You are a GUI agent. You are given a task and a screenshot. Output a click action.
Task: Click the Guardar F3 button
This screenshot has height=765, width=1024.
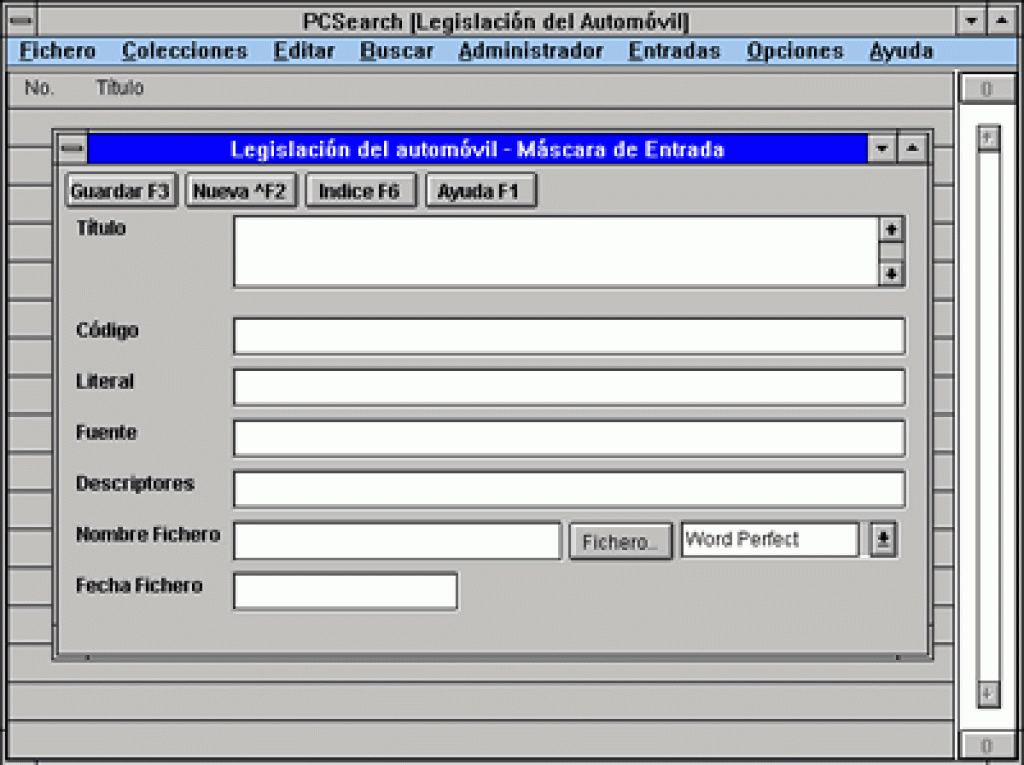(120, 190)
